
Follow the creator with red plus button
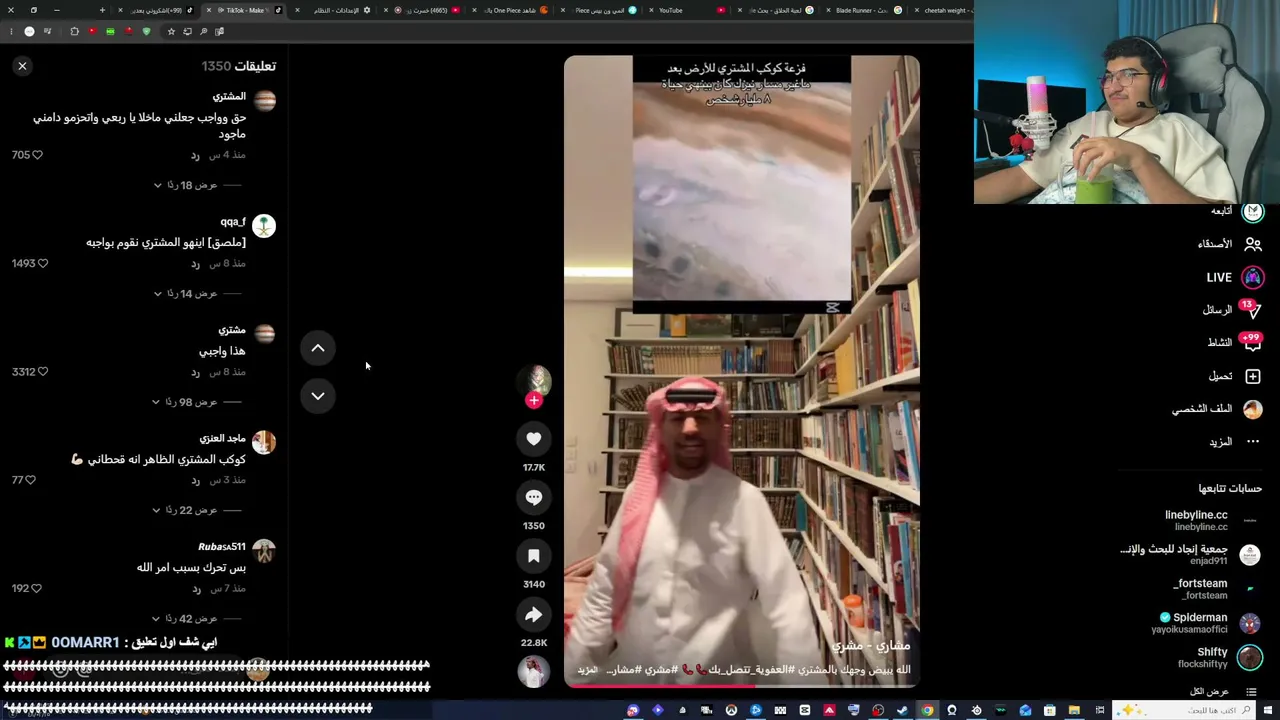click(534, 401)
